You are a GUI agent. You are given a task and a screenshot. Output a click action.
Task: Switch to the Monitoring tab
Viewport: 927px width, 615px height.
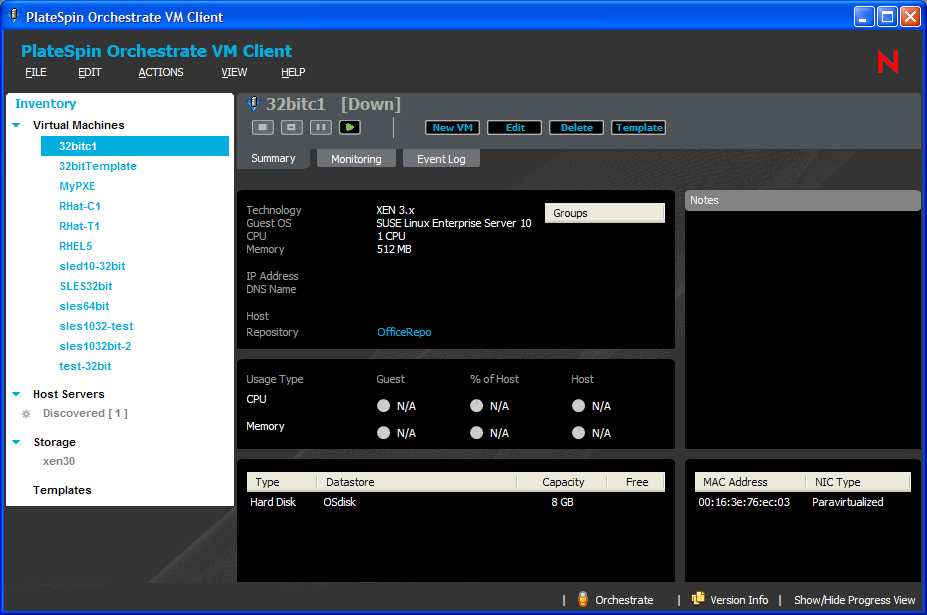356,159
